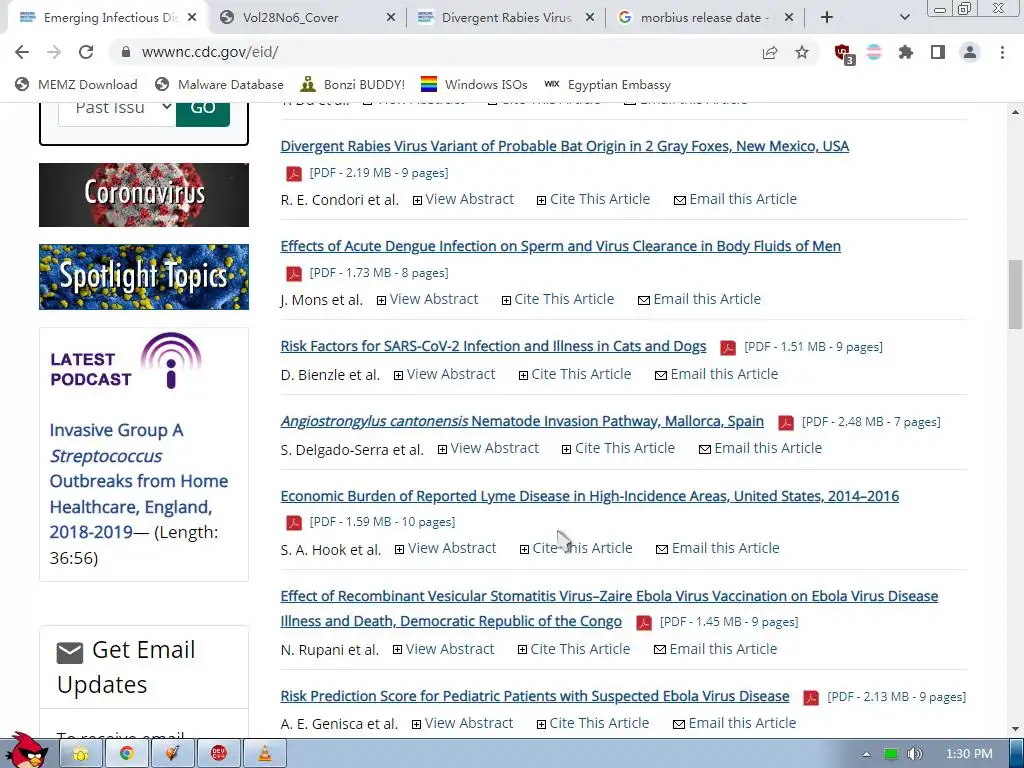Open PDF icon for SARS-CoV-2 Cats and Dogs article
Image resolution: width=1024 pixels, height=768 pixels.
[728, 347]
